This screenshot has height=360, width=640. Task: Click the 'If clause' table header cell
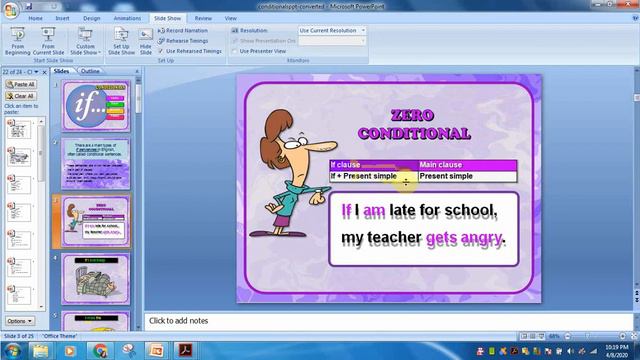373,165
